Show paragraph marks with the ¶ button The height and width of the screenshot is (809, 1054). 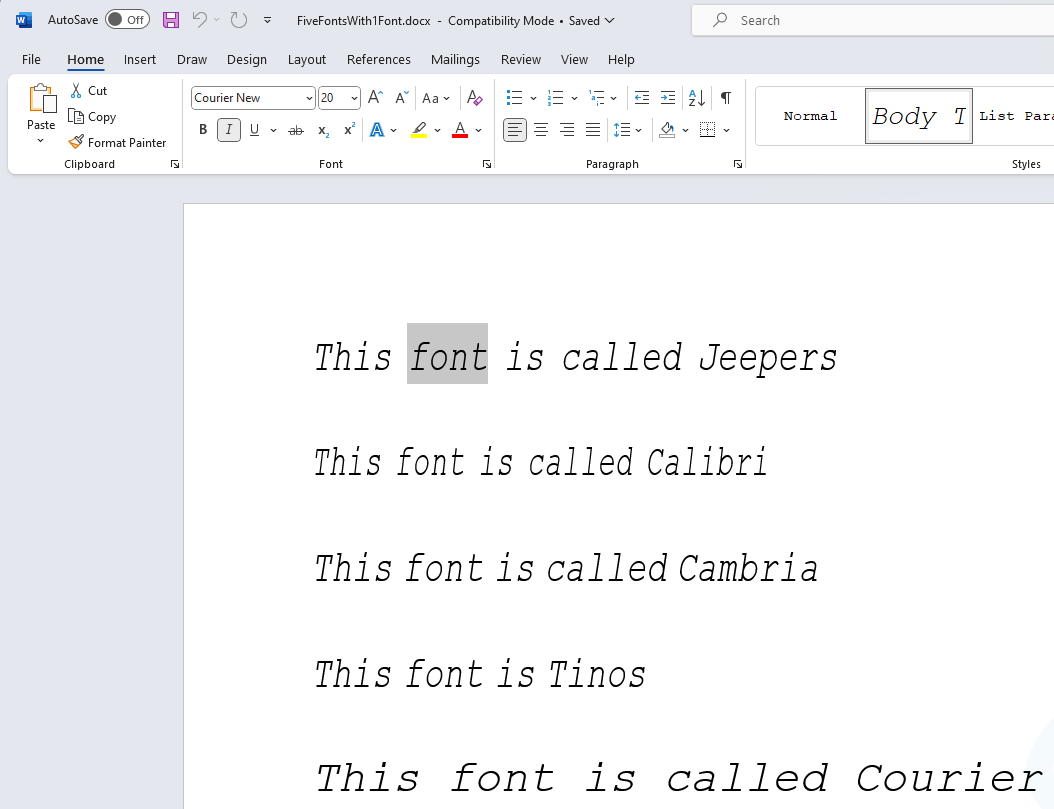coord(726,98)
